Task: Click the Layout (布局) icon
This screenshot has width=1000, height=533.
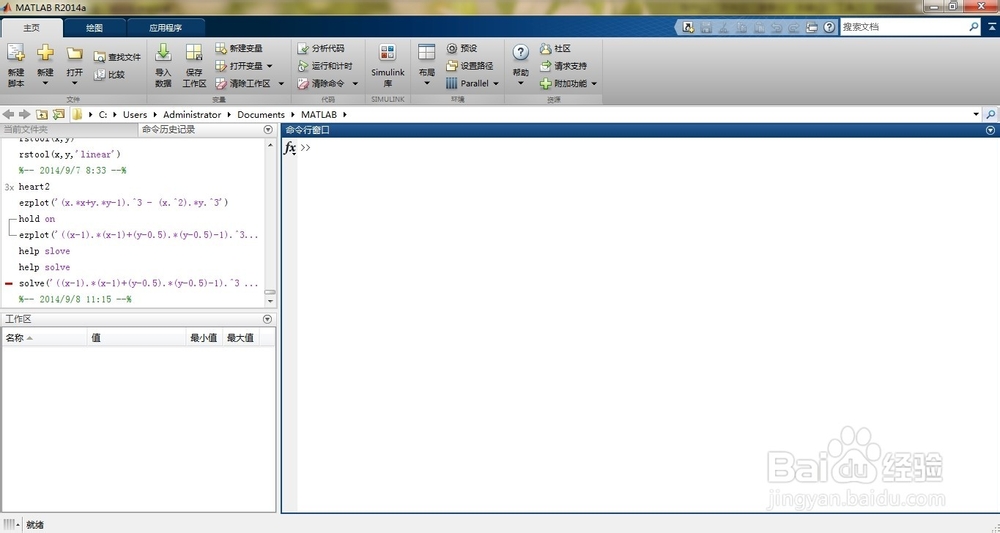Action: pos(427,53)
